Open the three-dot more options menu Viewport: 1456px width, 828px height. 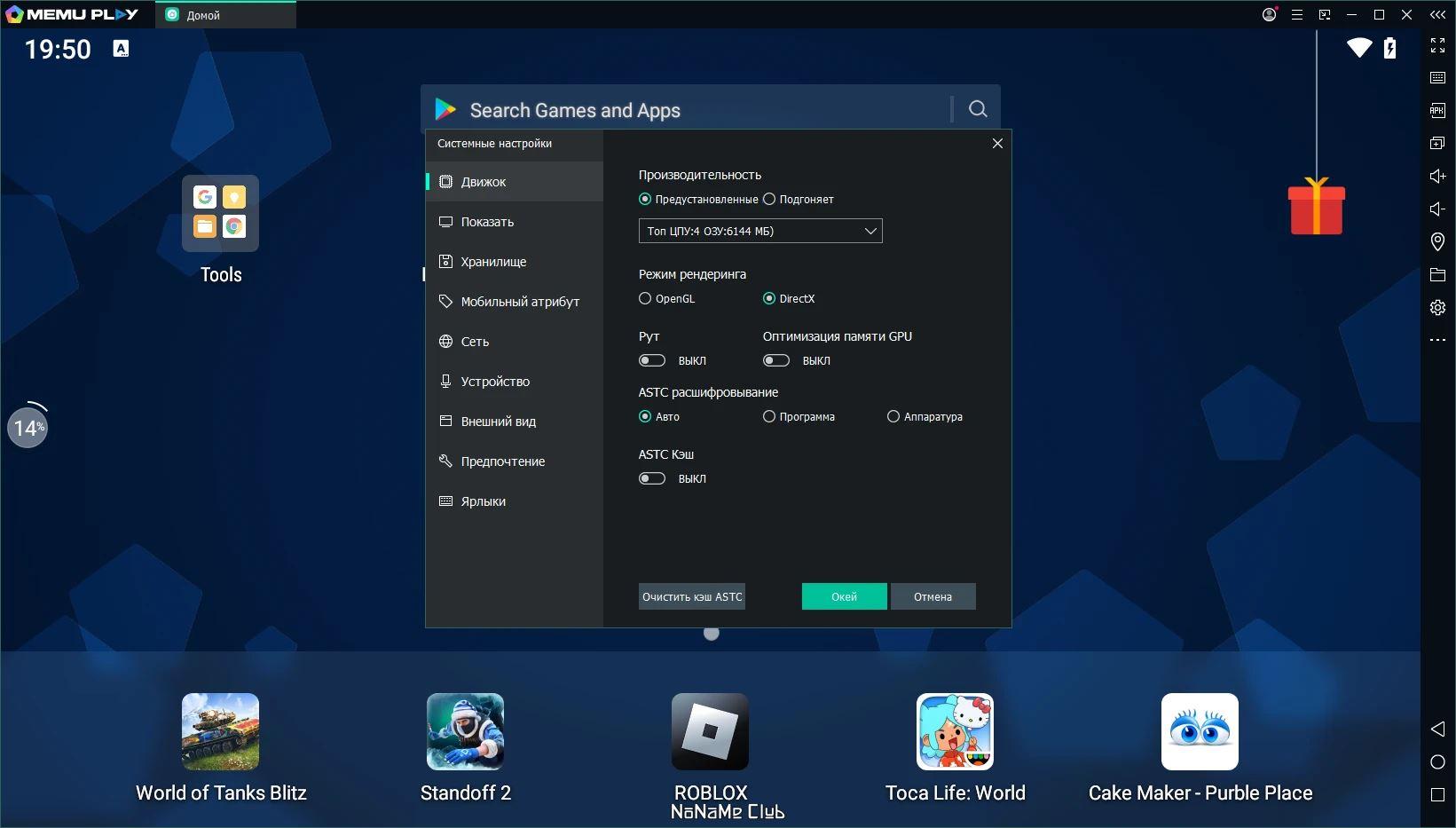coord(1437,340)
